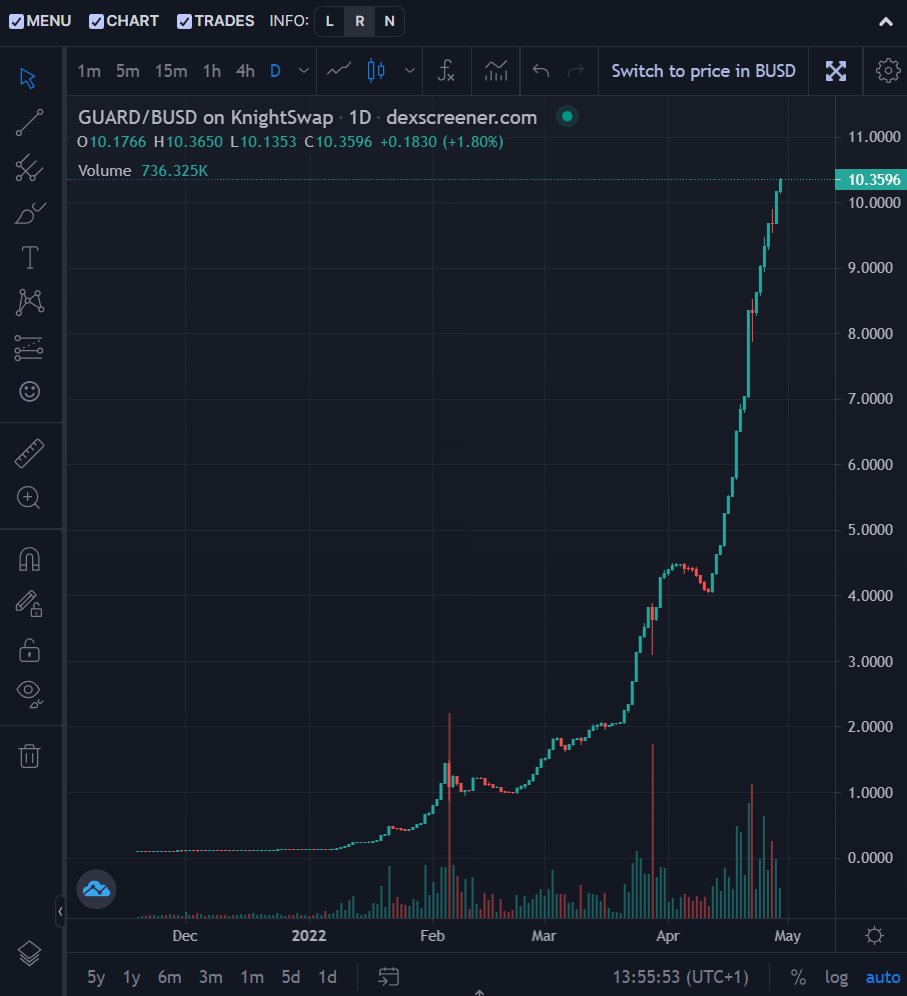Select the D daily timeframe
Image resolution: width=907 pixels, height=996 pixels.
[x=276, y=71]
